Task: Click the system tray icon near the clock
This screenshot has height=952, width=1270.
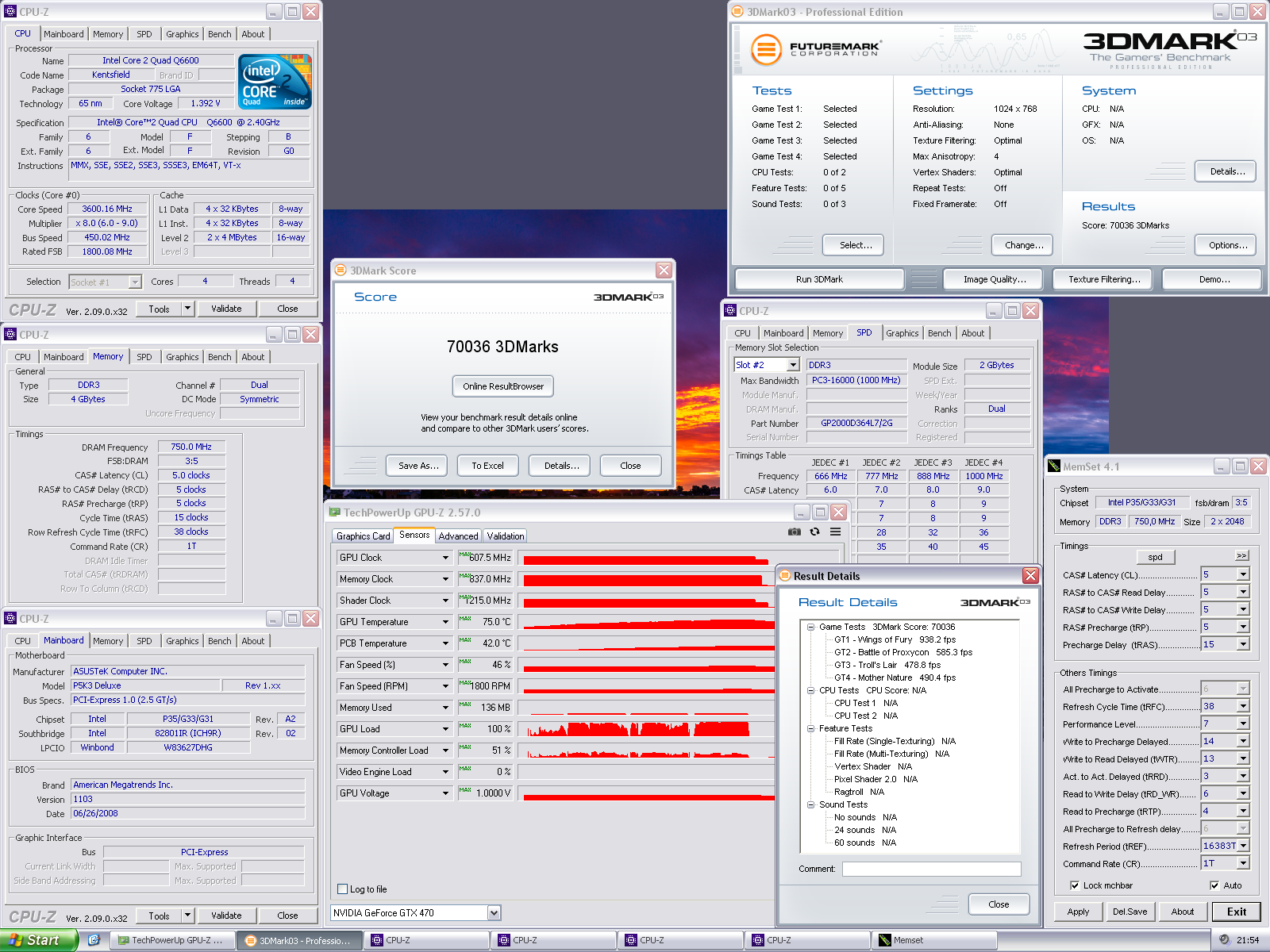Action: pyautogui.click(x=1225, y=940)
